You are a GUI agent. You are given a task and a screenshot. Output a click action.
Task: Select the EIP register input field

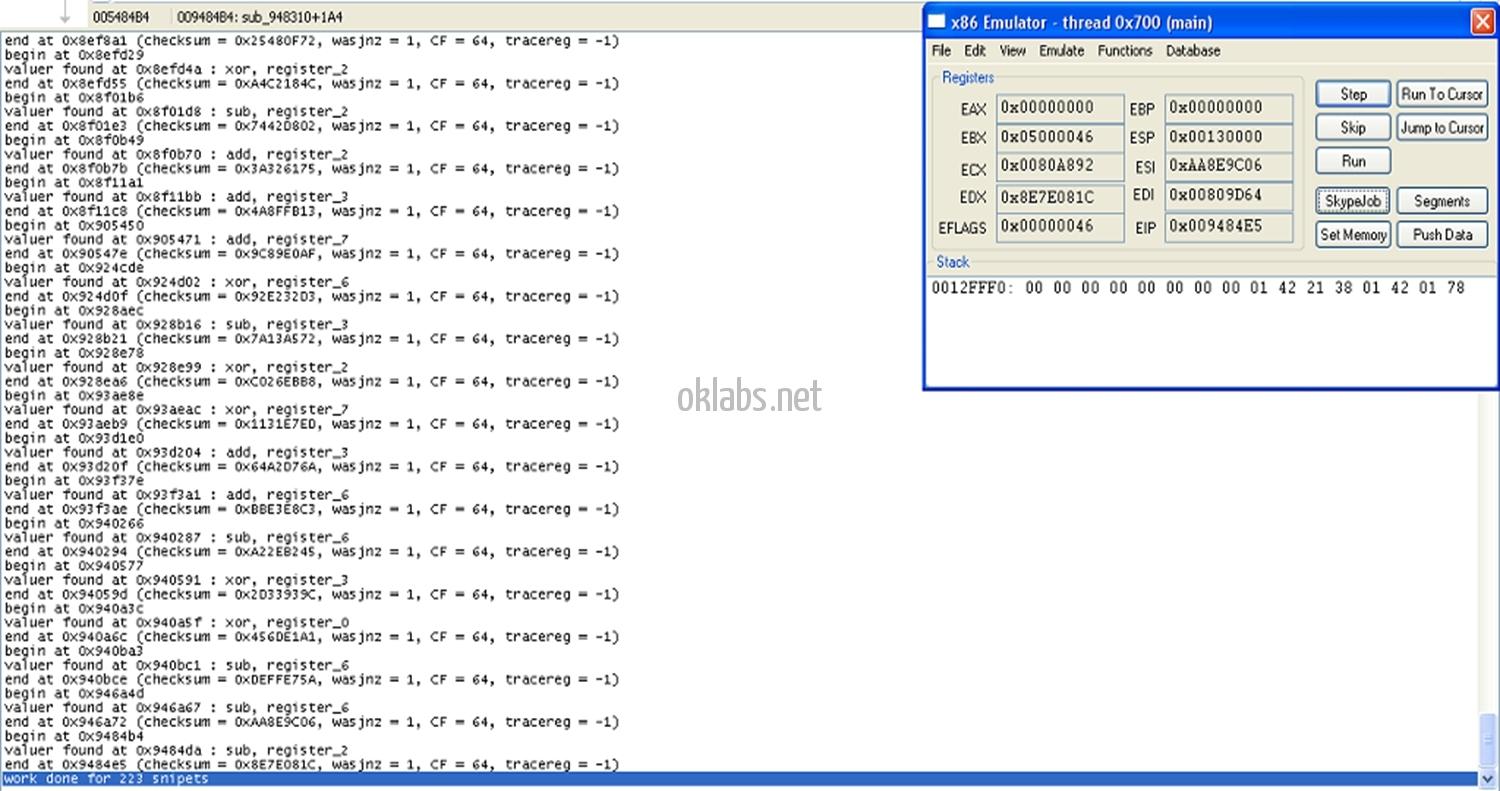(1228, 227)
